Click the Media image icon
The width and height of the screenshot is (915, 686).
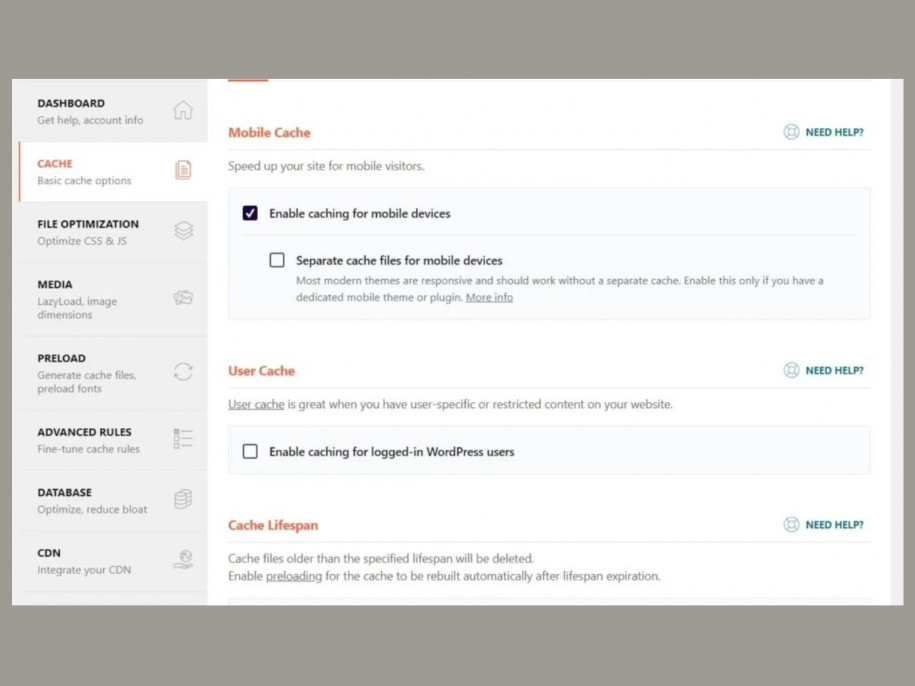point(183,298)
